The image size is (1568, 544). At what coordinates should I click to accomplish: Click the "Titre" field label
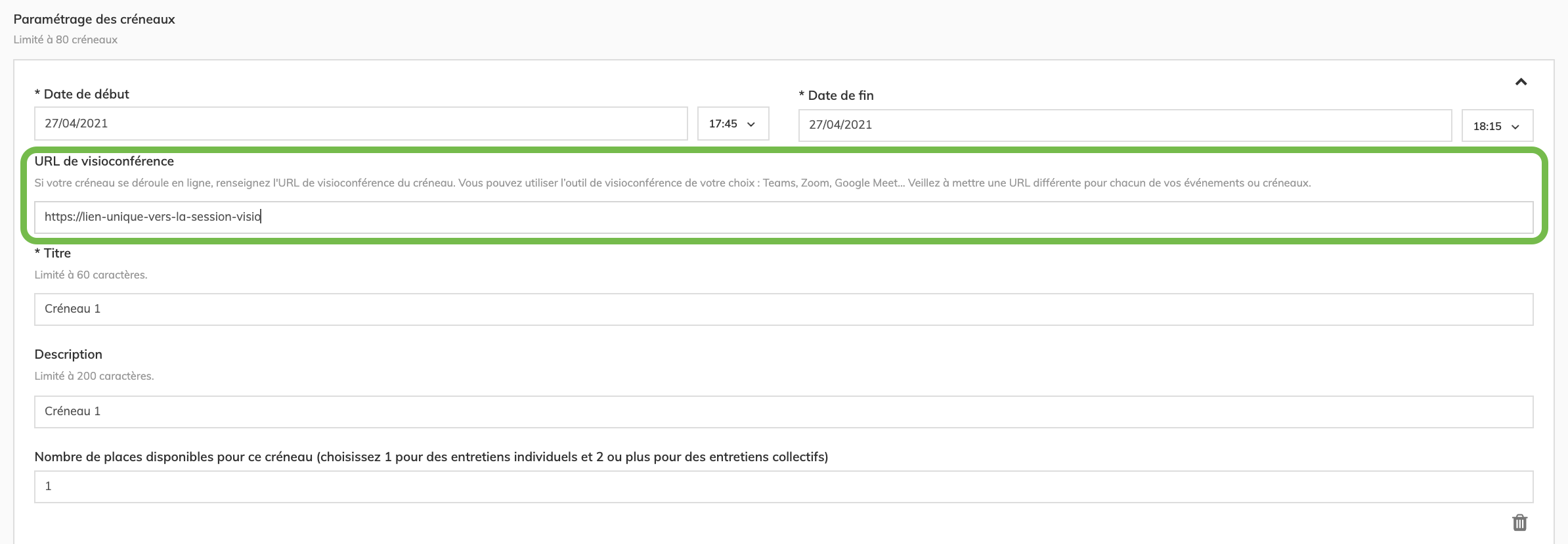(57, 253)
